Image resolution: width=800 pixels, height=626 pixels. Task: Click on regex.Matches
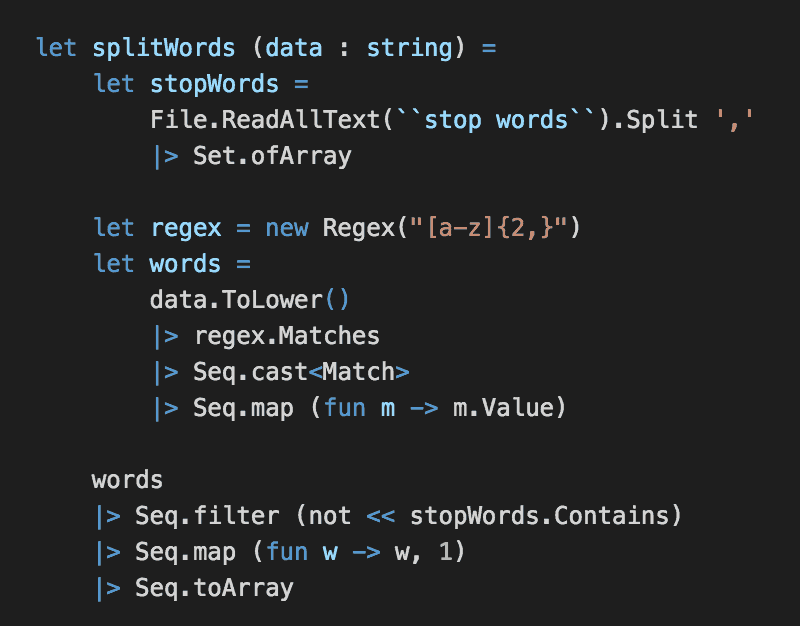coord(286,336)
